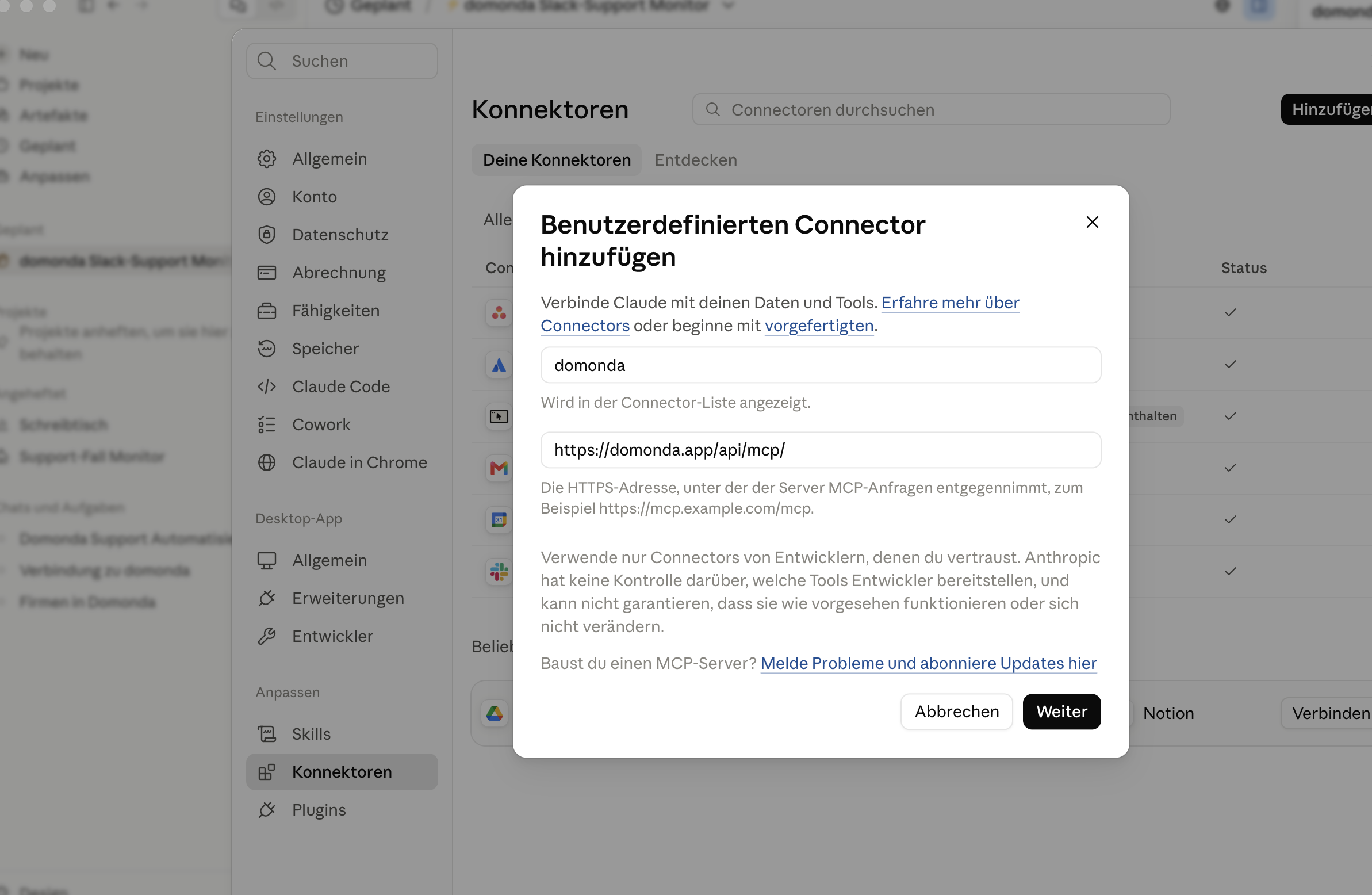Click the status checkmark in the Asana row
Screen dimensions: 1372x895
1230,312
